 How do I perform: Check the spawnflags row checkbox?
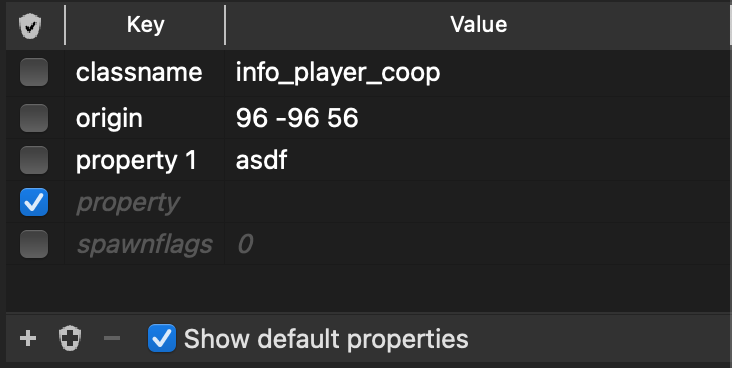click(34, 244)
